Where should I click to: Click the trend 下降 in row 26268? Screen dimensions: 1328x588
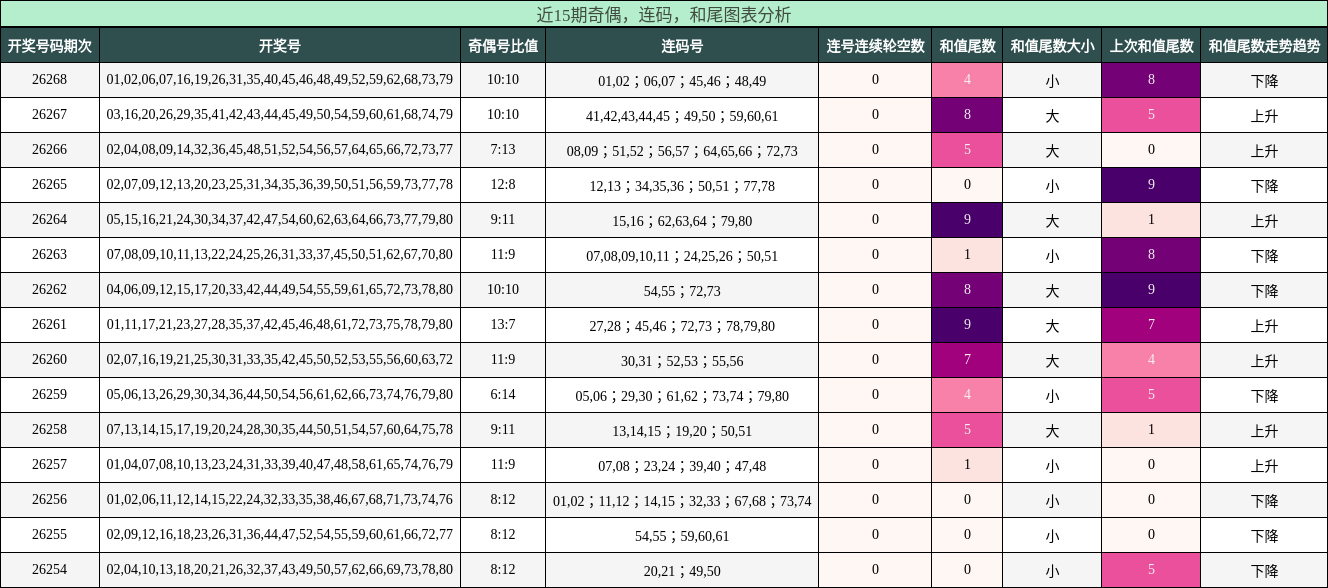point(1264,81)
